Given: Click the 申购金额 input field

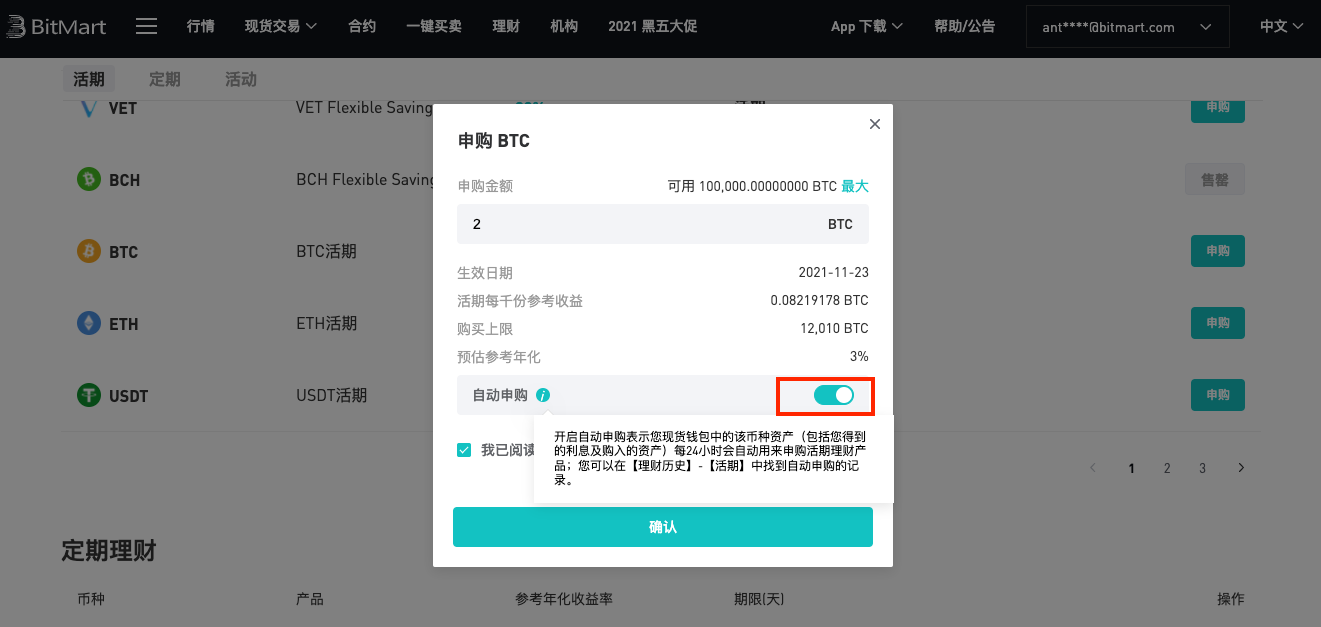Looking at the screenshot, I should (x=663, y=224).
